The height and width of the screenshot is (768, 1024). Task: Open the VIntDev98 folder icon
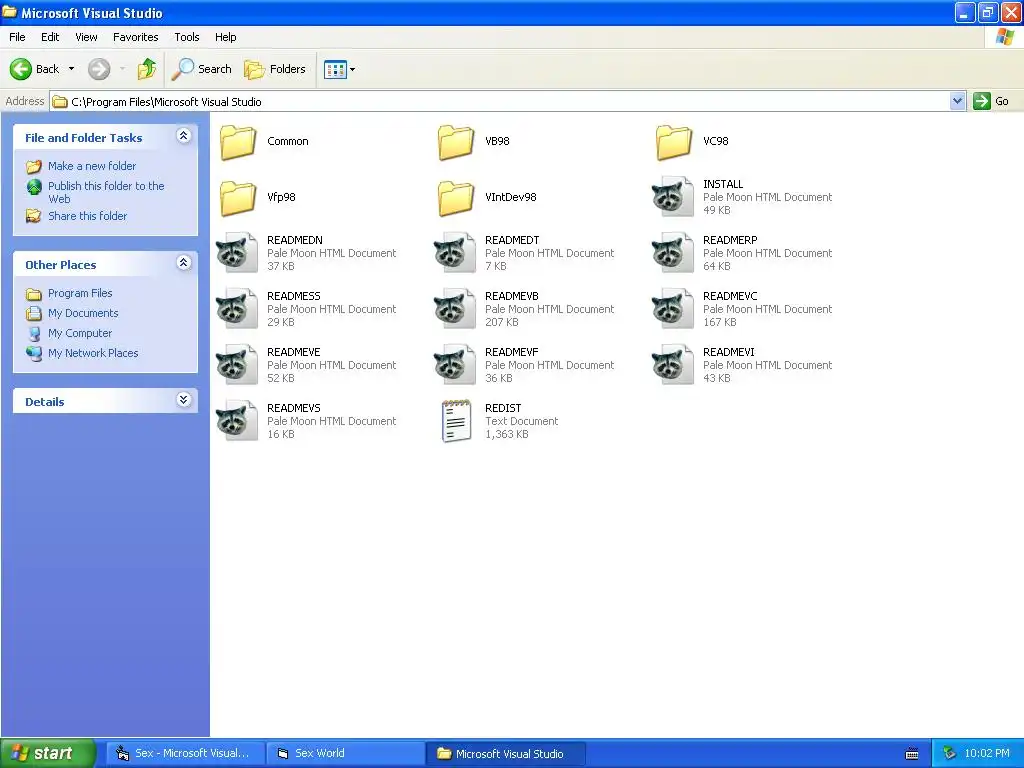[456, 198]
